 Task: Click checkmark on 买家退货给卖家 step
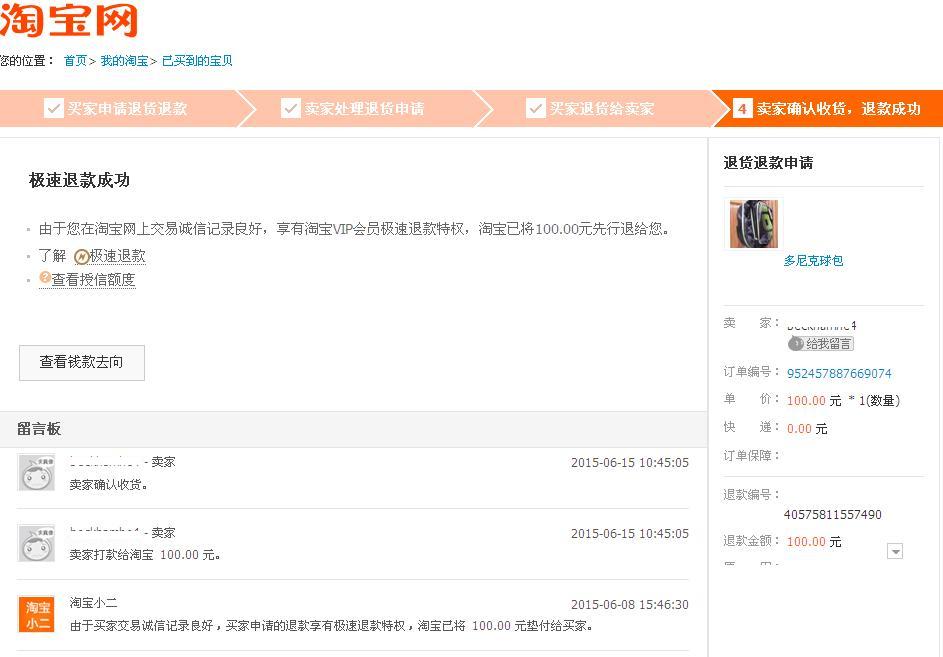[x=536, y=108]
